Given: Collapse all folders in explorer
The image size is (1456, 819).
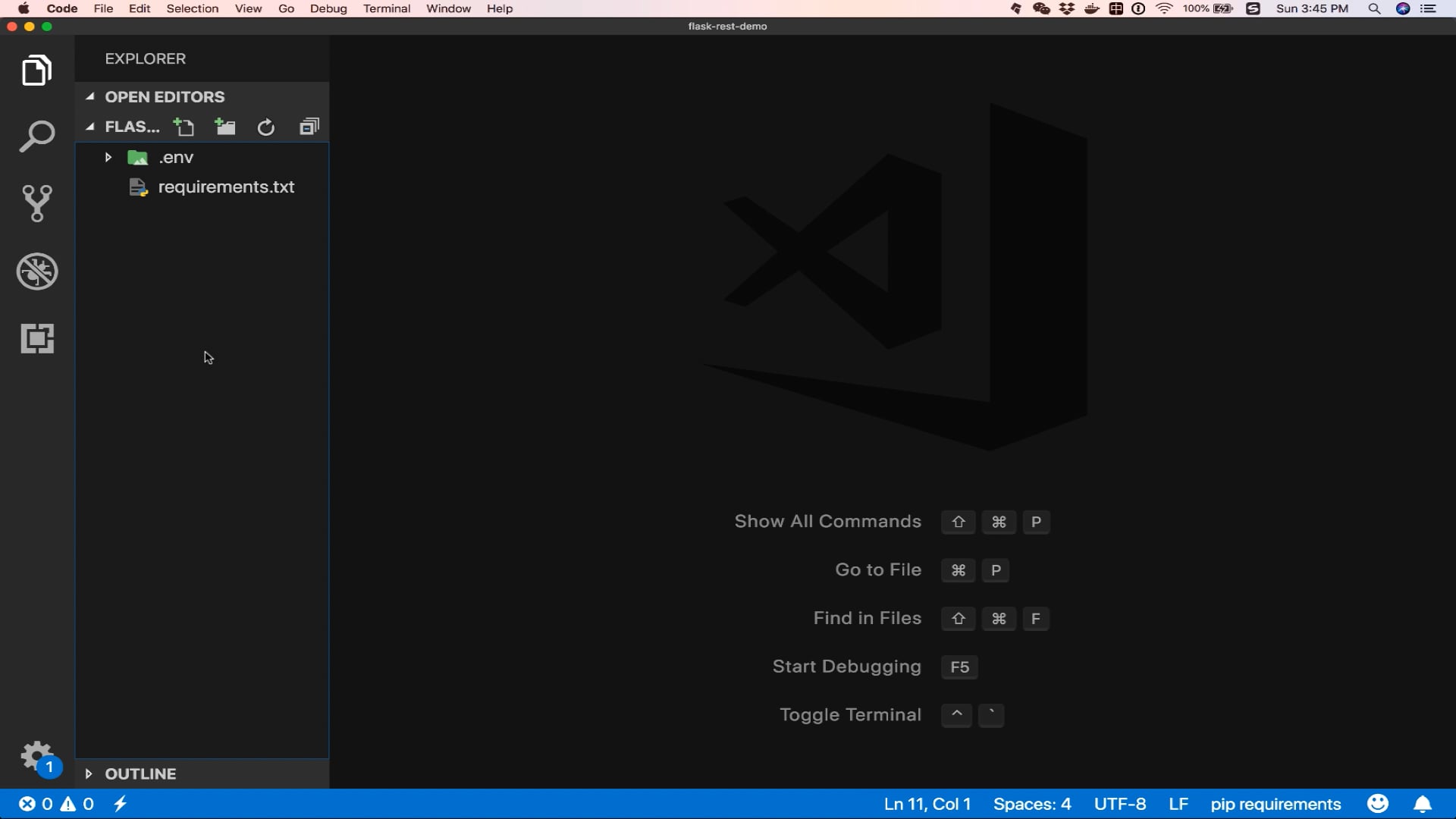Looking at the screenshot, I should coord(309,127).
